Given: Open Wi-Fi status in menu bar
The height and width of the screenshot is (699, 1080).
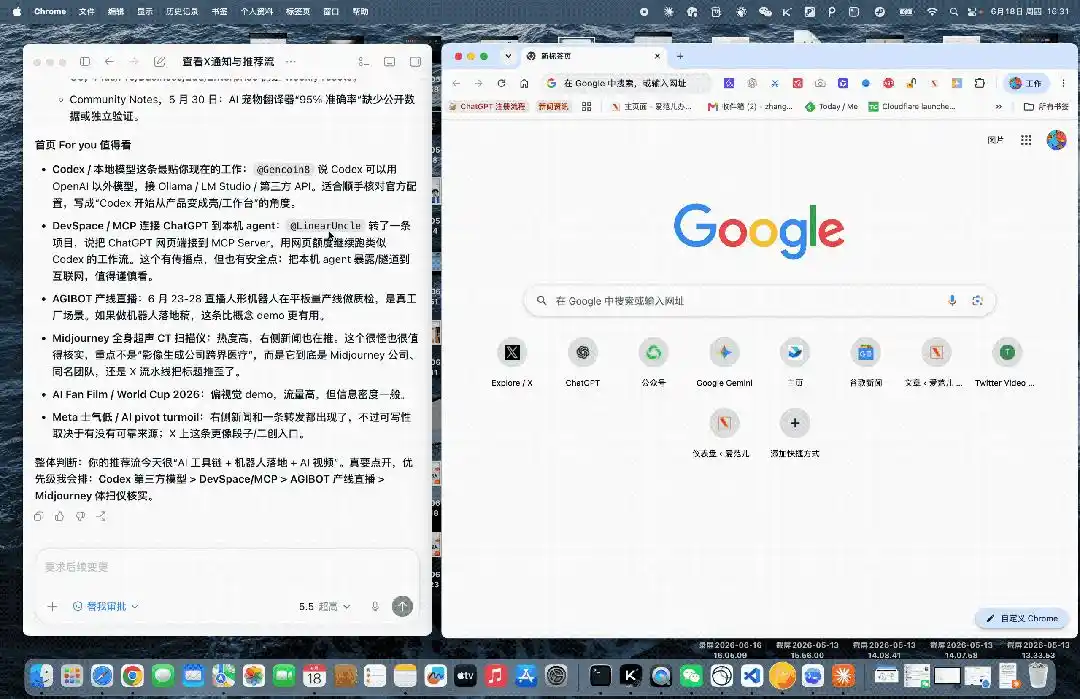Looking at the screenshot, I should pyautogui.click(x=931, y=12).
